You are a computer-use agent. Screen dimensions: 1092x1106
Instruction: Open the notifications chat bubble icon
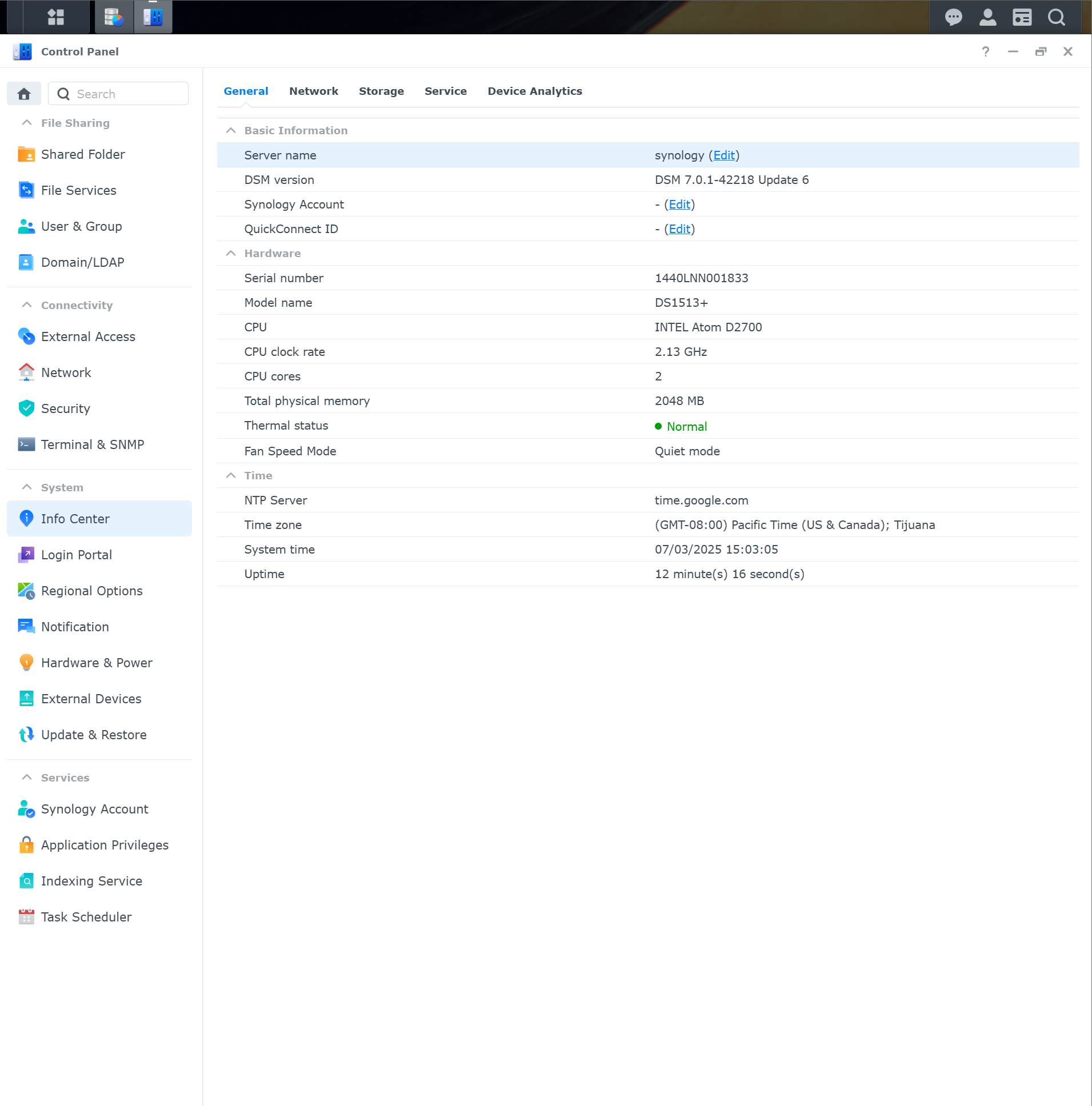click(953, 17)
